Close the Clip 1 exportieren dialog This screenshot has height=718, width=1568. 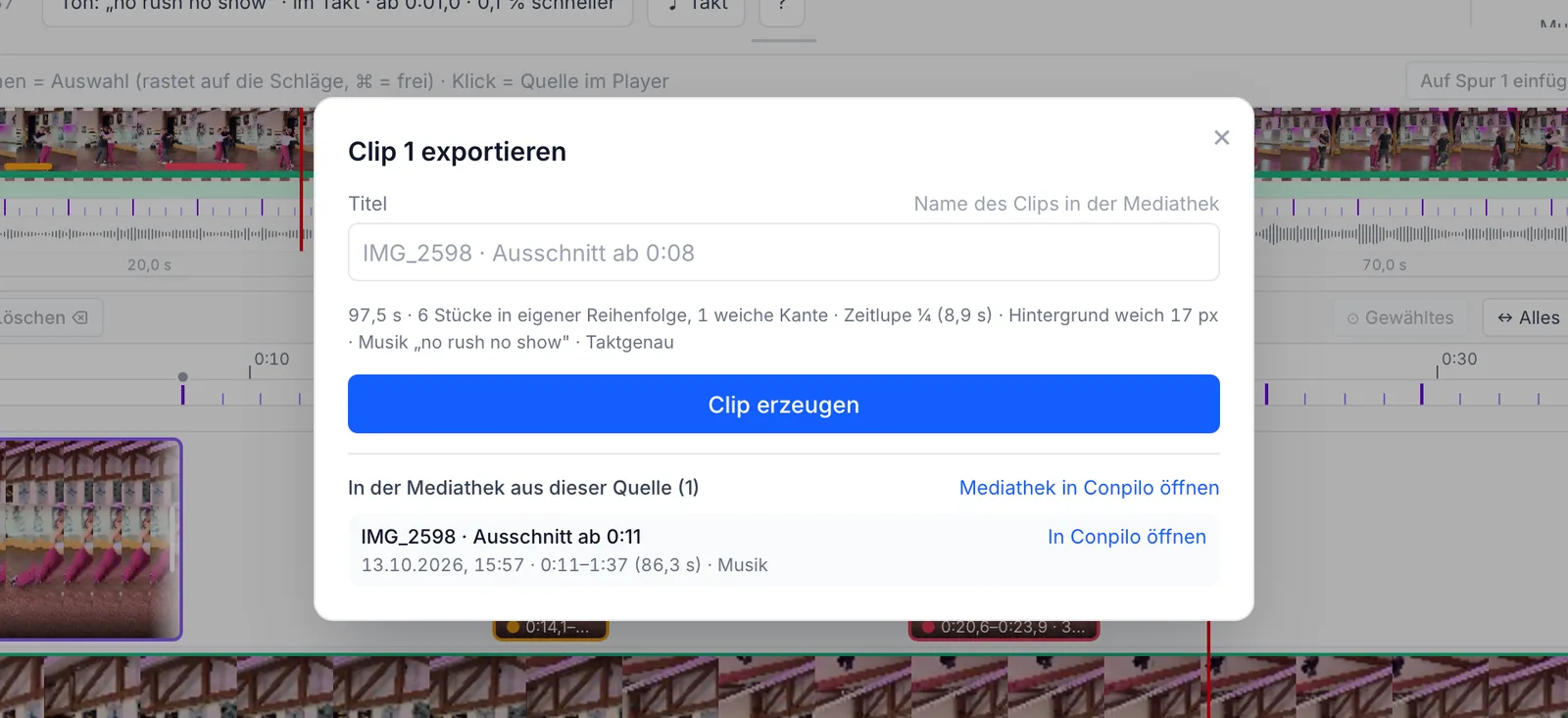point(1221,138)
